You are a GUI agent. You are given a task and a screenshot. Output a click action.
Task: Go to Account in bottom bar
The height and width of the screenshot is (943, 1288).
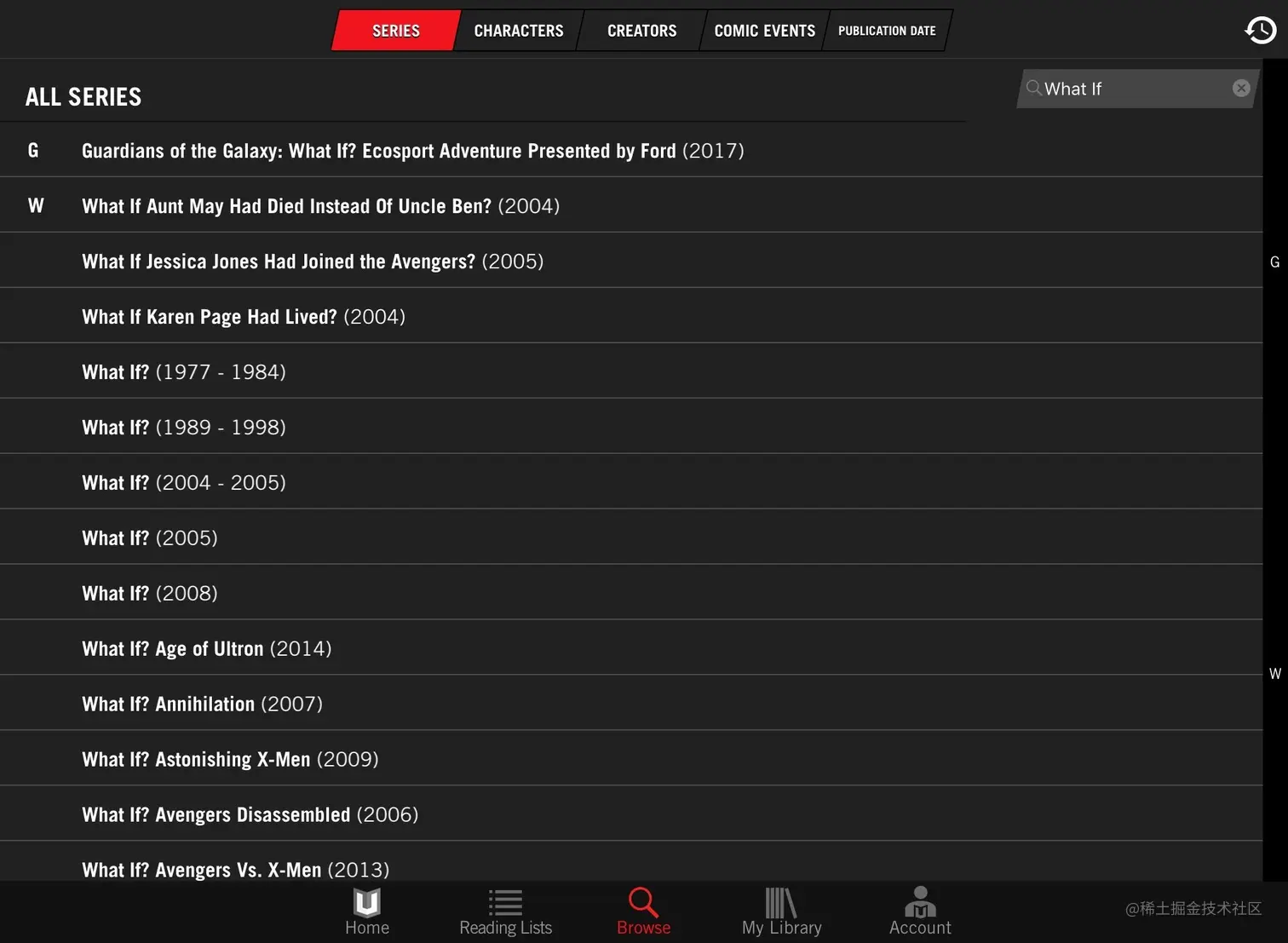click(920, 911)
